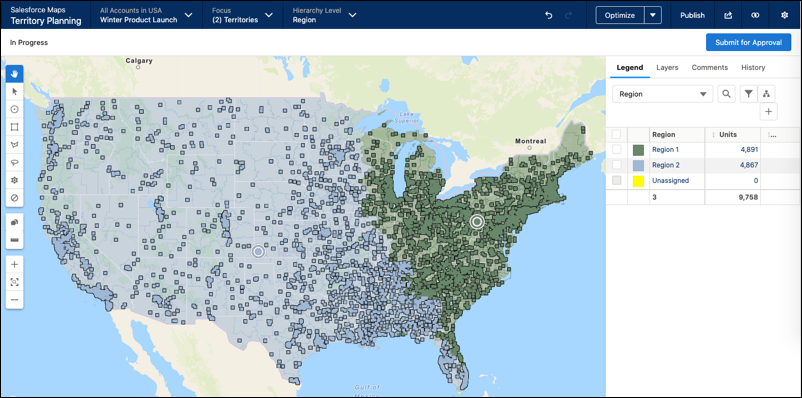Click the share/export icon in header
Viewport: 802px width, 398px height.
coord(728,15)
